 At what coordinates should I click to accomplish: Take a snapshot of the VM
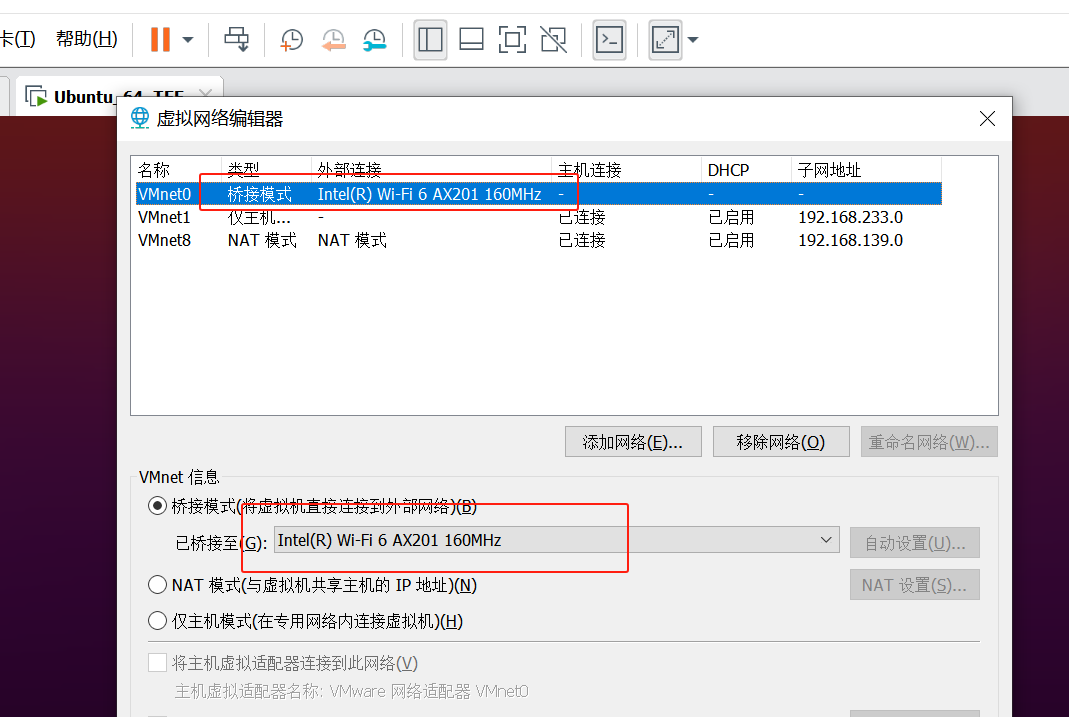[292, 40]
